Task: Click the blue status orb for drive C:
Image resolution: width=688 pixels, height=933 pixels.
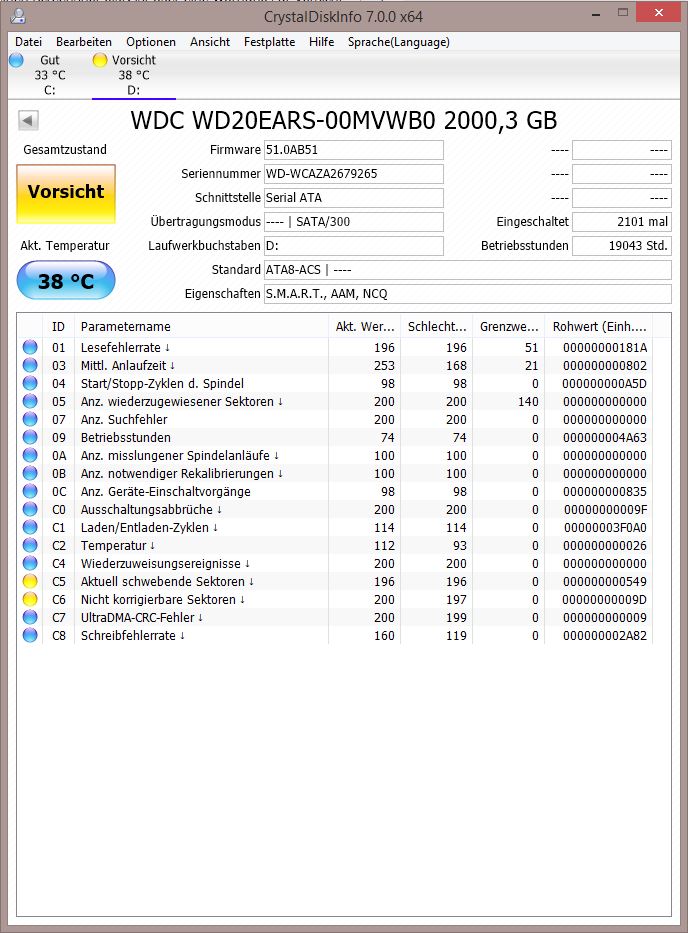Action: pos(16,60)
